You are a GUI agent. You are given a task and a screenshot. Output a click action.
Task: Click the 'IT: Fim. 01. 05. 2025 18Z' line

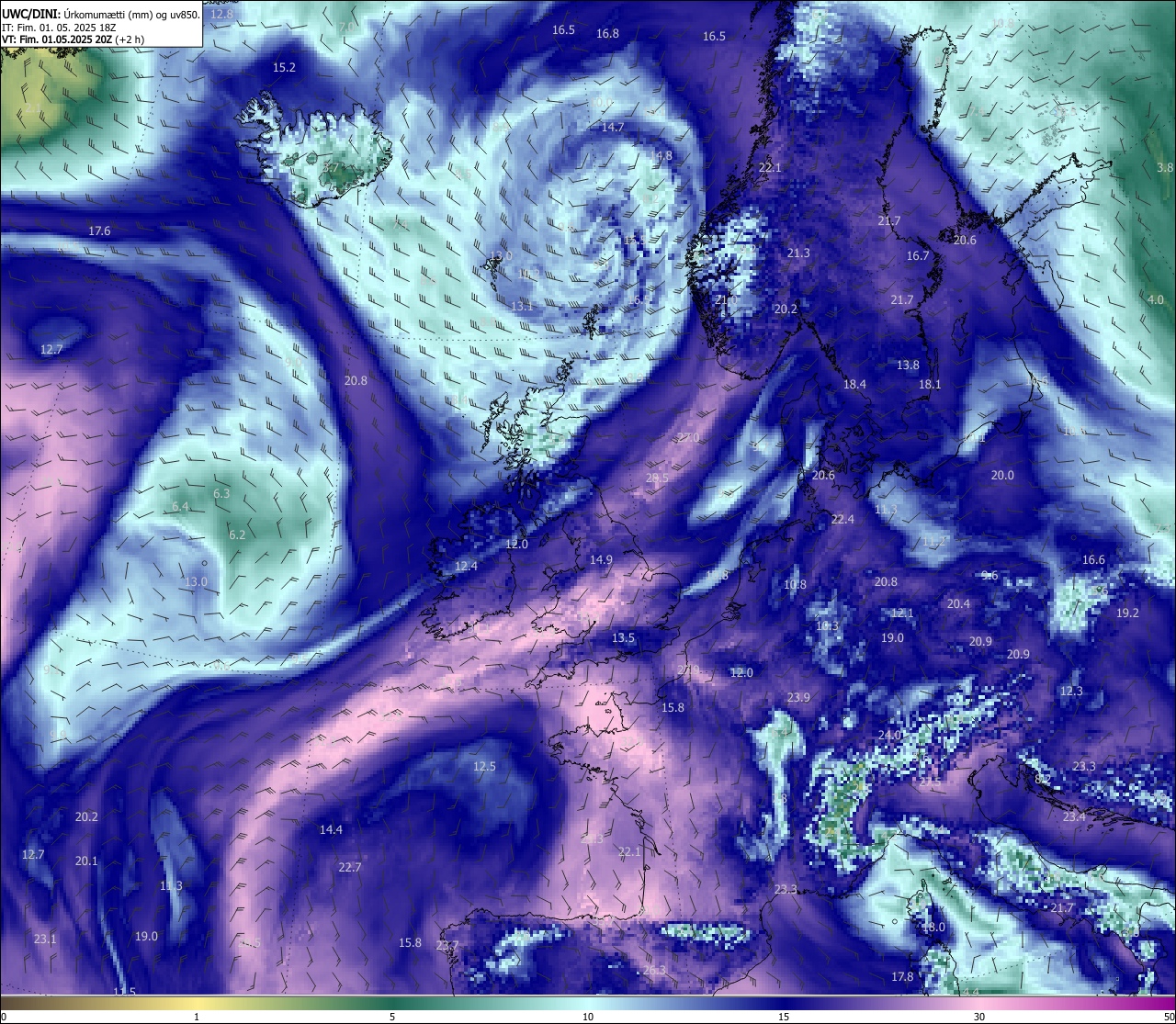click(x=59, y=28)
